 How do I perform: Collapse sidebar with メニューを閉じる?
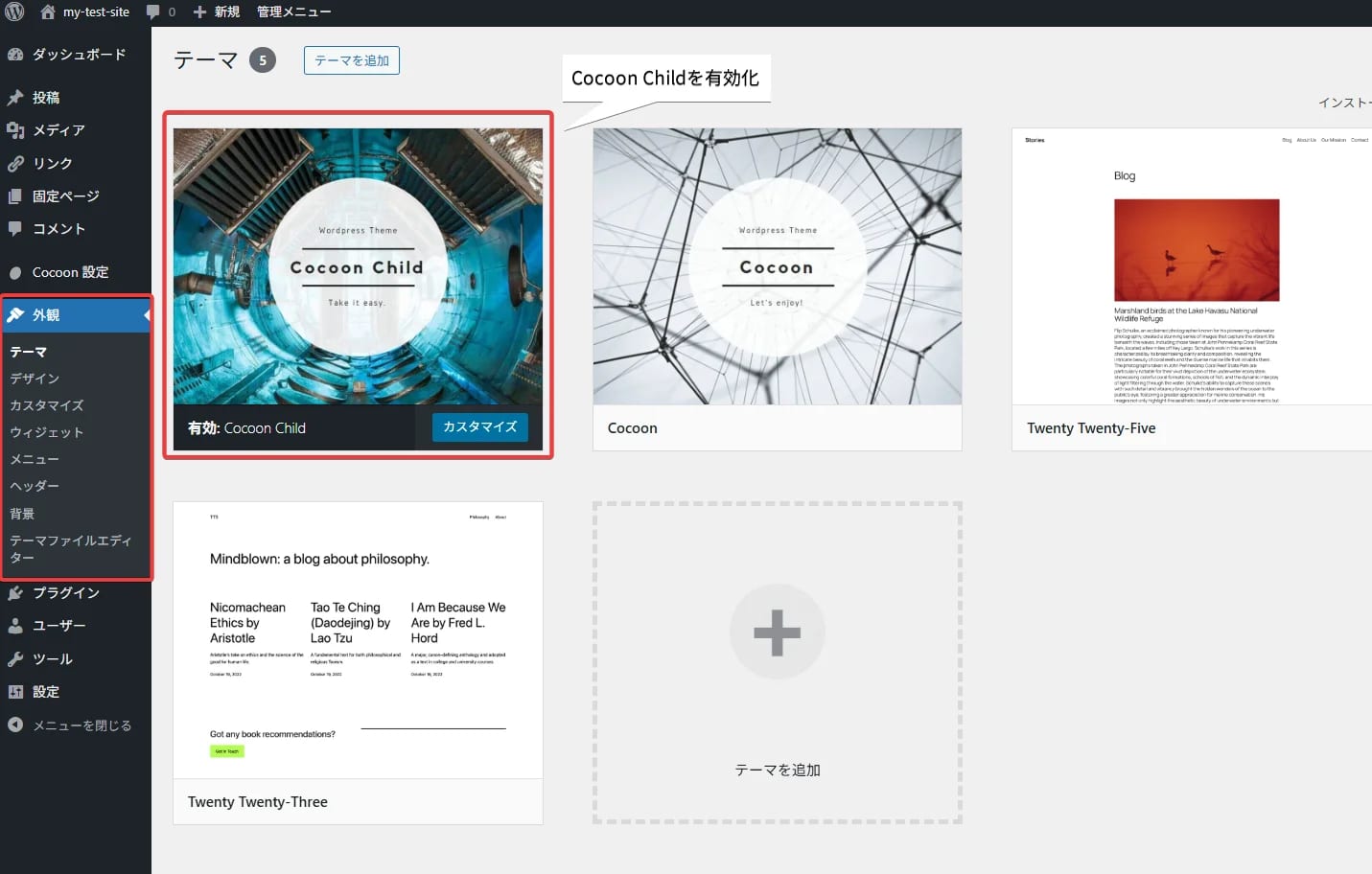tap(81, 725)
